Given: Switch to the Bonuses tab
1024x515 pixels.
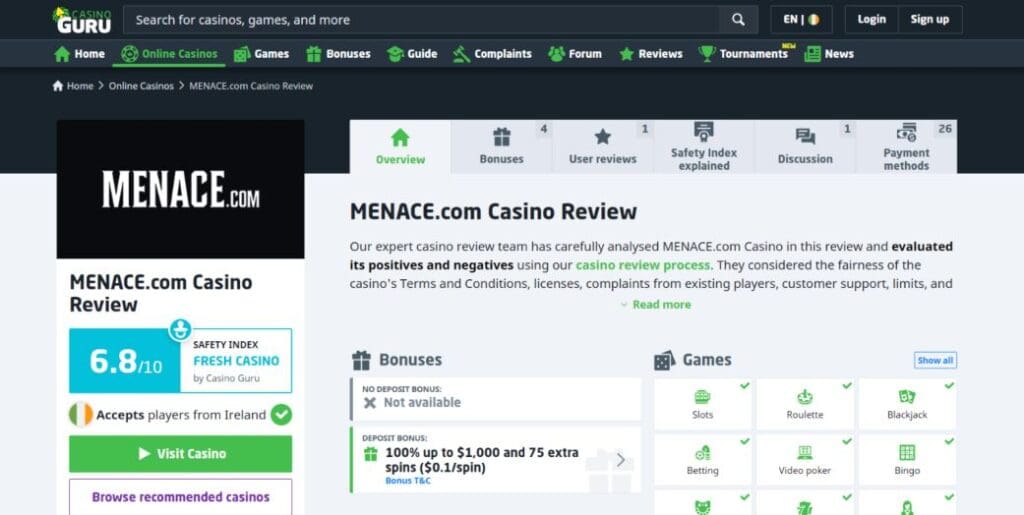Looking at the screenshot, I should point(501,147).
